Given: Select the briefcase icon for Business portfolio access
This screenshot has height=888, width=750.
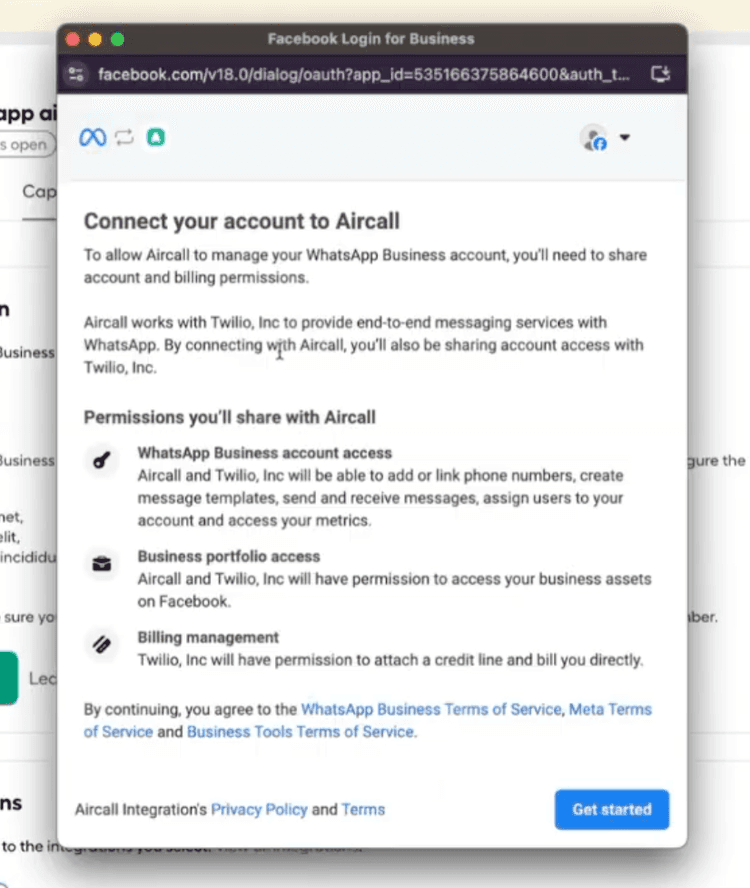Looking at the screenshot, I should point(101,564).
